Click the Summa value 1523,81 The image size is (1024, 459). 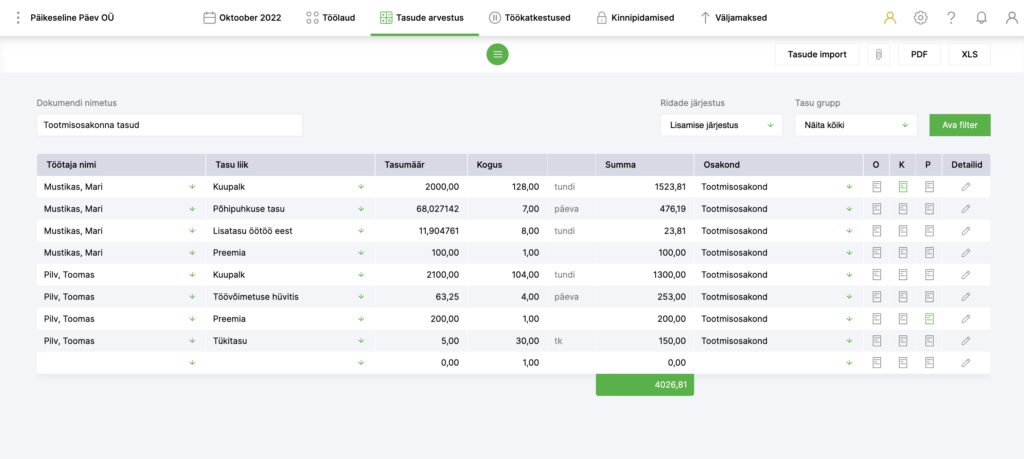point(671,187)
